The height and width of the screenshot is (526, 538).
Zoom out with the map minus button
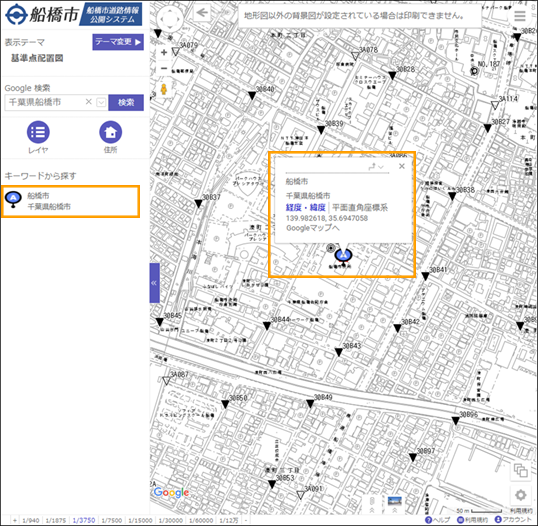[164, 68]
